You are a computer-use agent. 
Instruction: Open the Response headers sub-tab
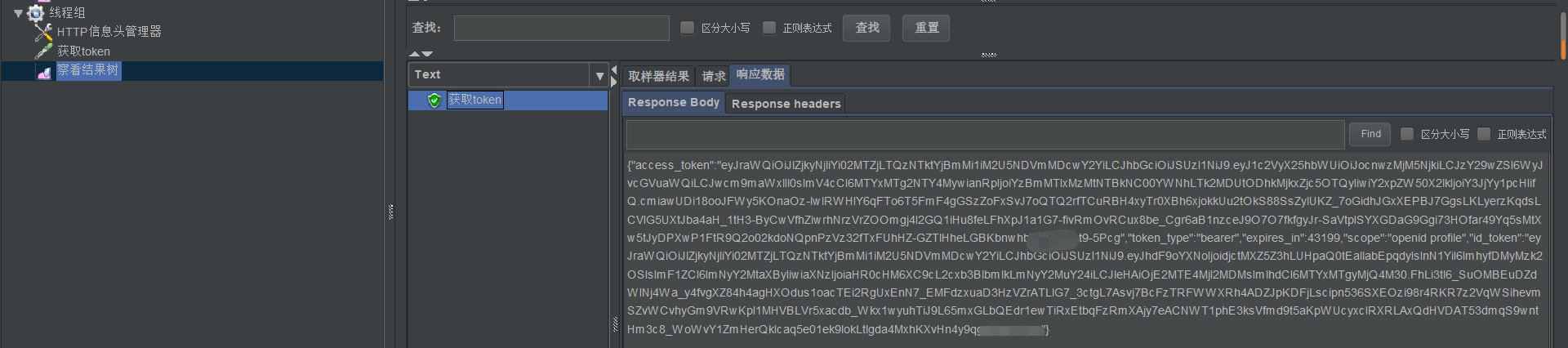(786, 104)
